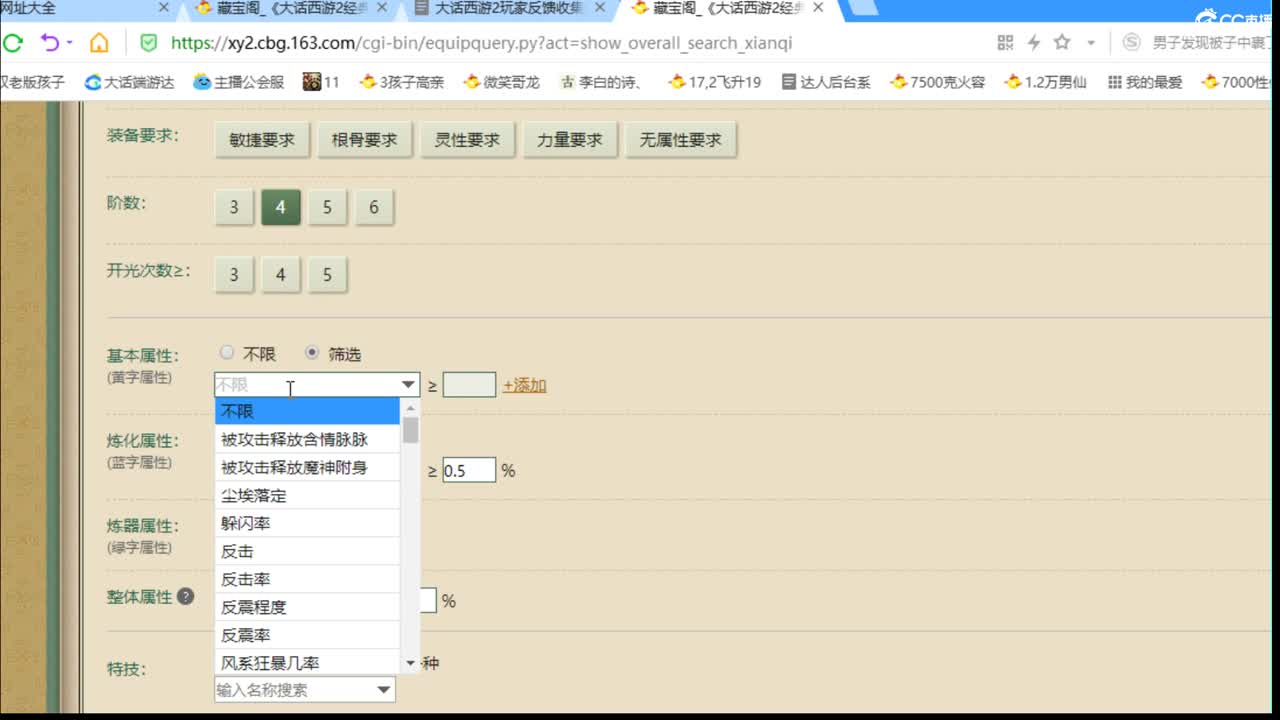Click the dropdown list scroll-down arrow
The width and height of the screenshot is (1280, 720).
click(410, 664)
